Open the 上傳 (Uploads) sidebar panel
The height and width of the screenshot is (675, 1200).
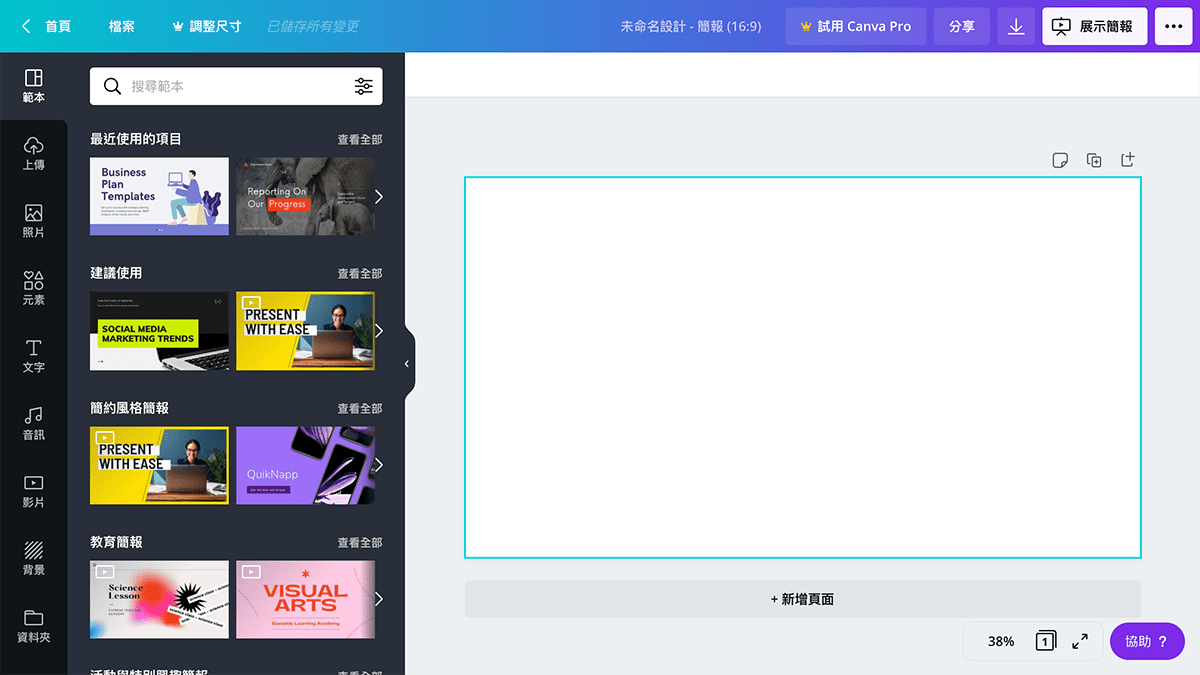pos(33,153)
